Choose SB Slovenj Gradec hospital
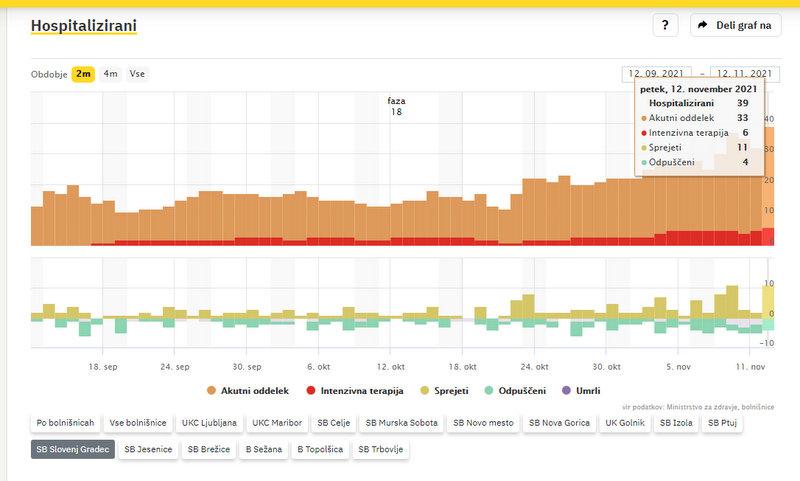Image resolution: width=800 pixels, height=481 pixels. pyautogui.click(x=73, y=450)
